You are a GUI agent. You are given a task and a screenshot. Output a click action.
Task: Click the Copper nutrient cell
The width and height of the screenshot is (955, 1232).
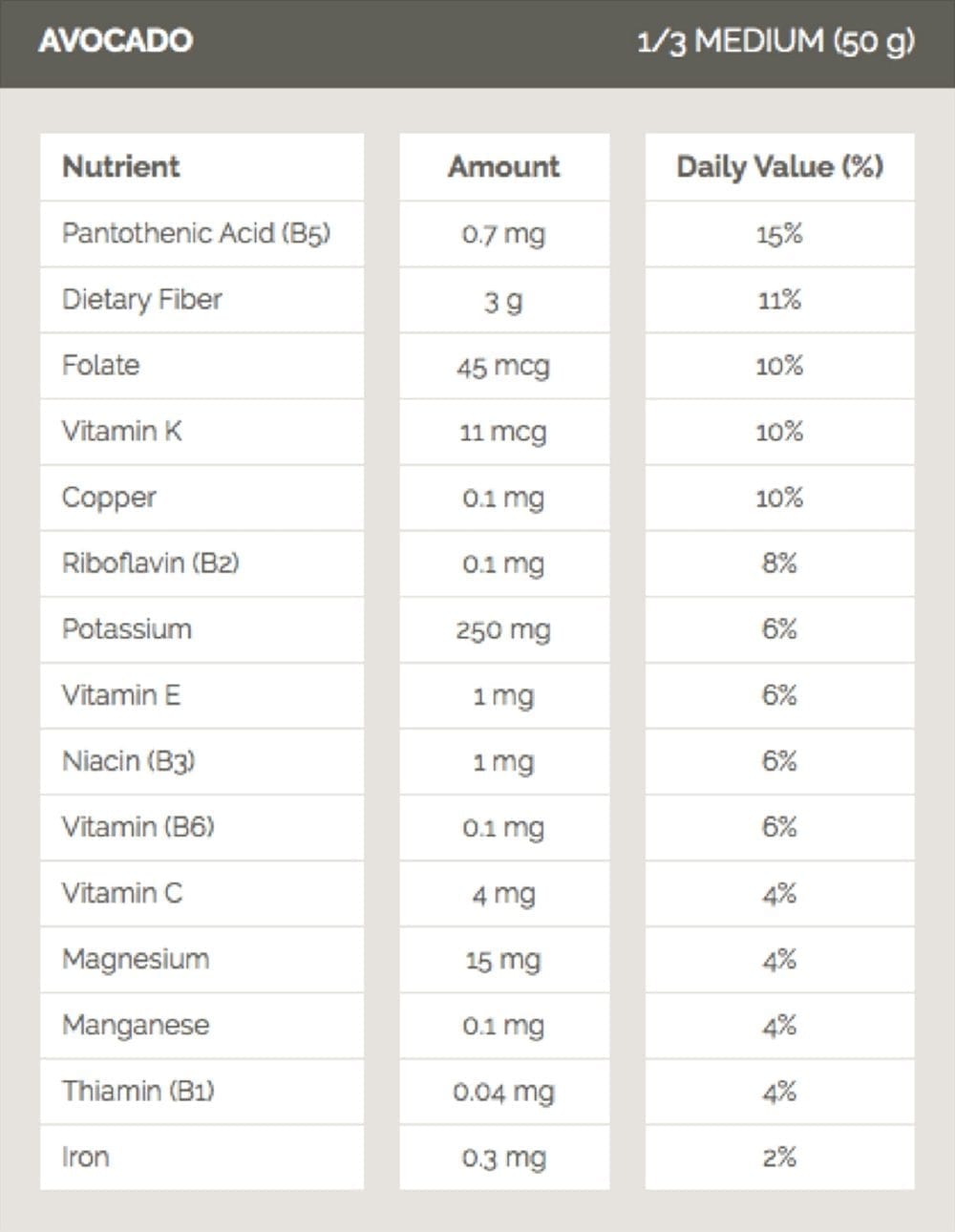[202, 498]
